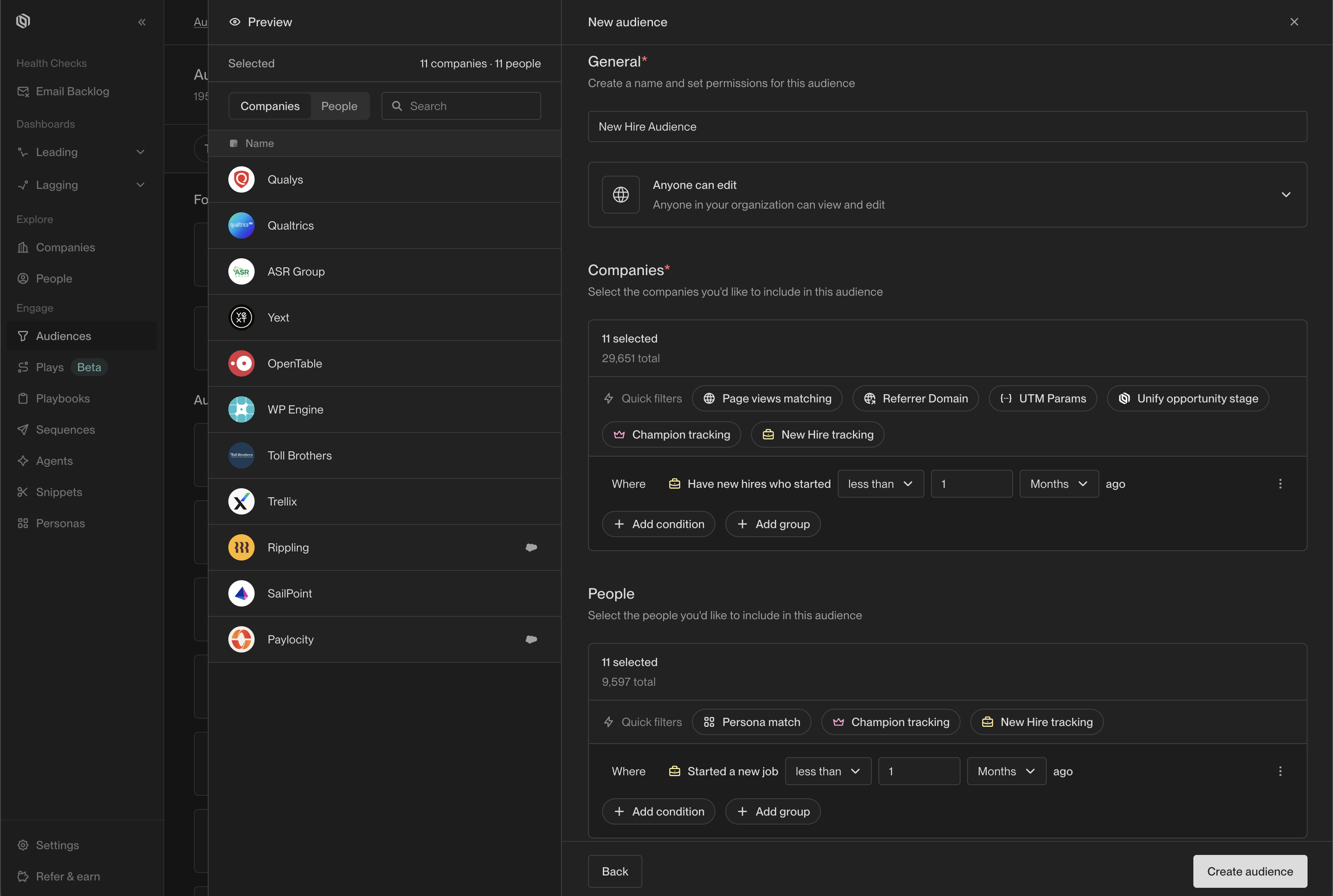Apply Unify opportunity stage quick filter
Image resolution: width=1333 pixels, height=896 pixels.
coord(1188,399)
